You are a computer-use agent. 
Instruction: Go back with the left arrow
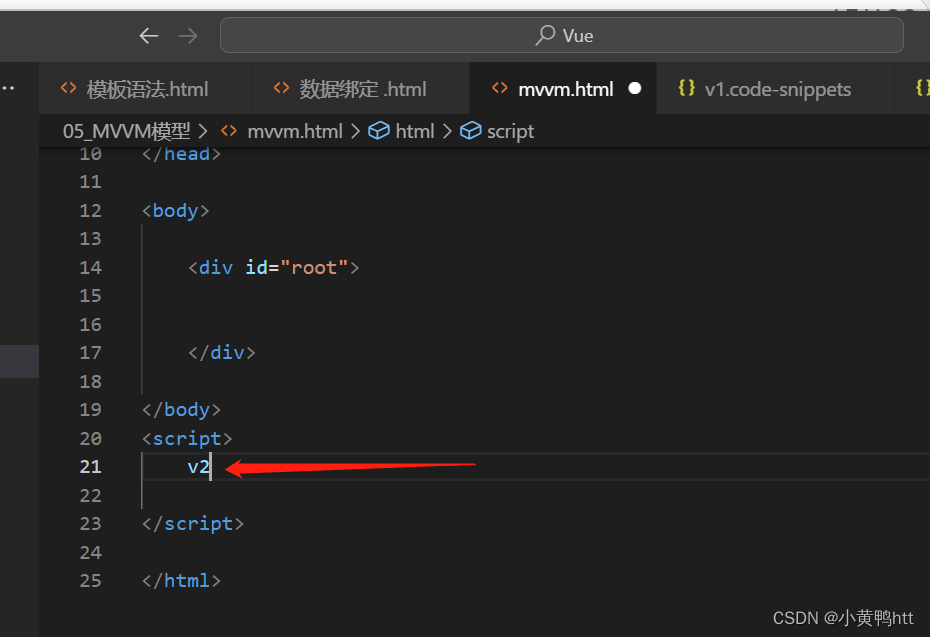click(149, 36)
